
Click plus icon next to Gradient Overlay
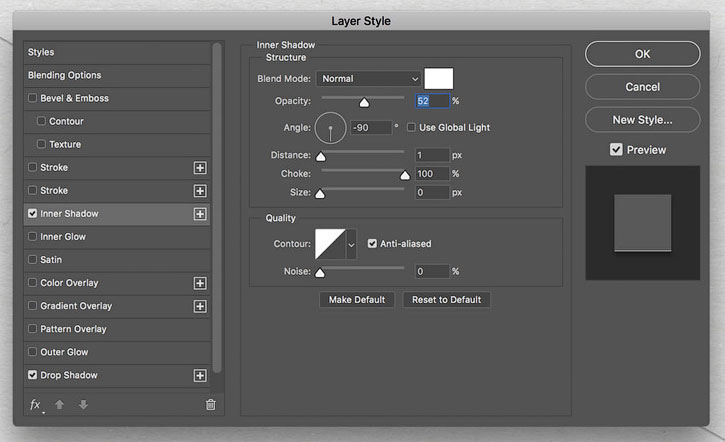coord(200,306)
